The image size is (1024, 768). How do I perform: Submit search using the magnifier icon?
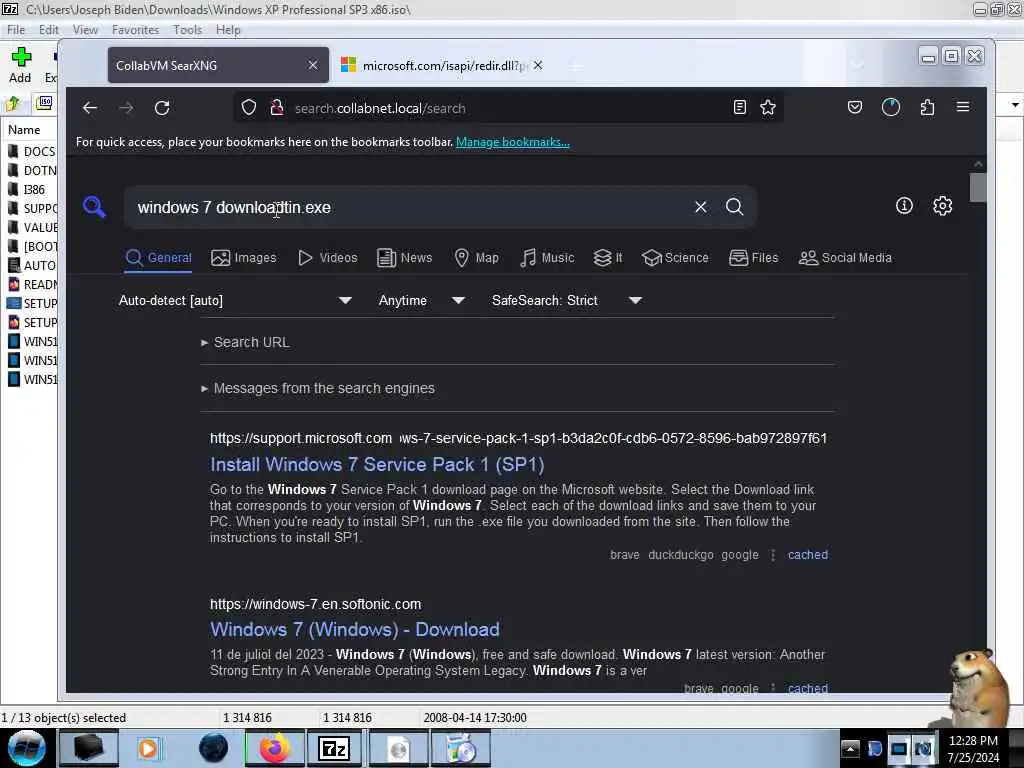pyautogui.click(x=735, y=207)
